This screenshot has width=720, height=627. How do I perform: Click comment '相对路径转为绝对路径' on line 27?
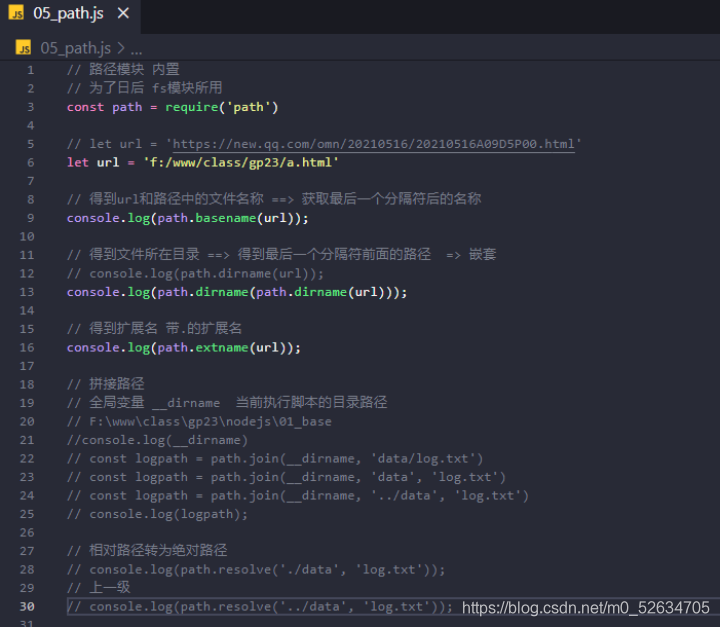tap(158, 550)
